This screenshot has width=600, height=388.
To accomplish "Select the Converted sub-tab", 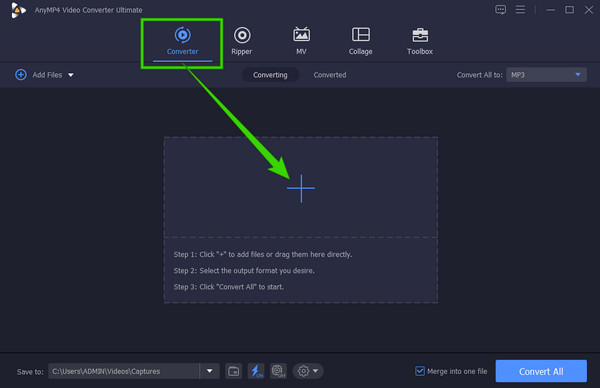I will coord(330,75).
